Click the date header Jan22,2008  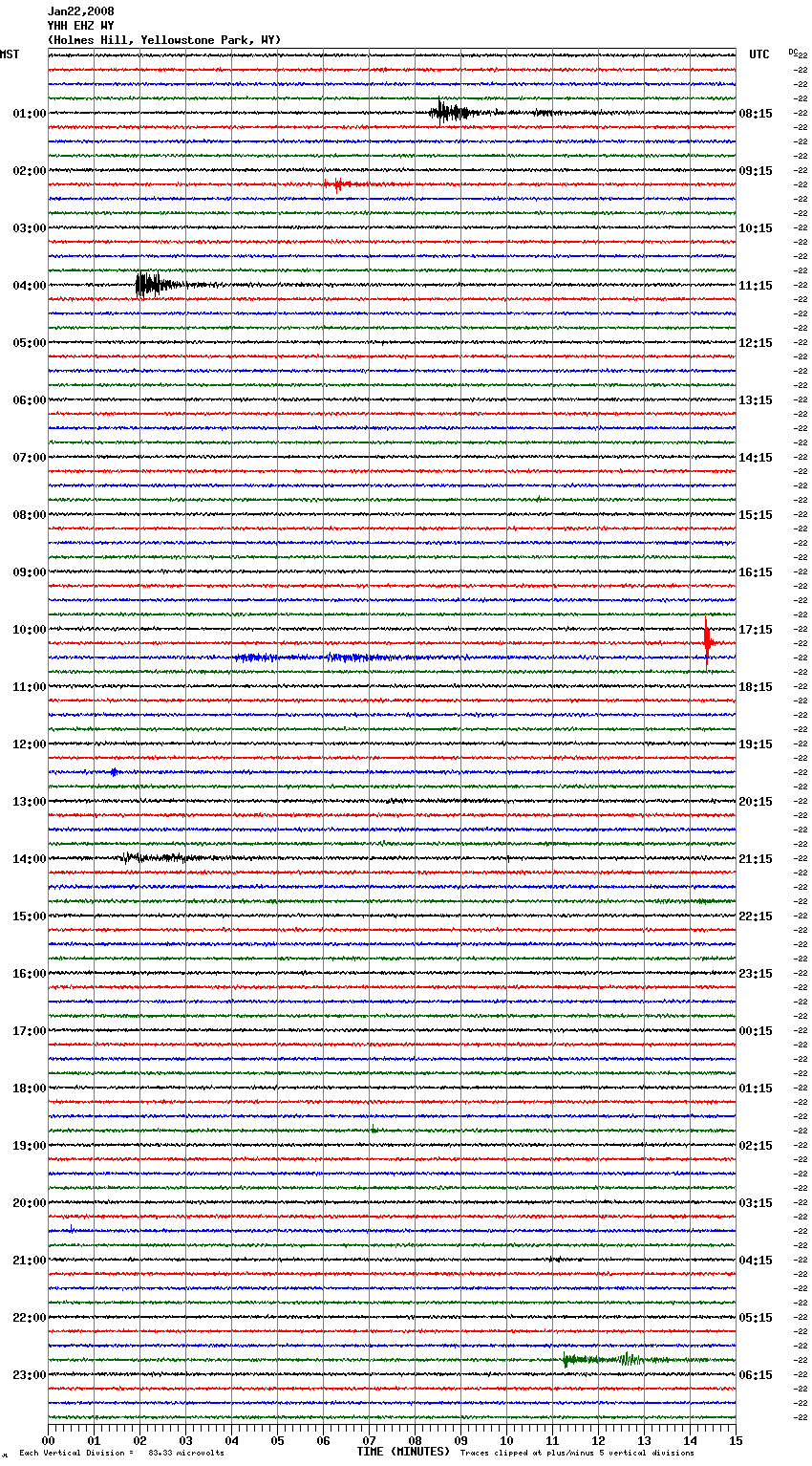[80, 11]
